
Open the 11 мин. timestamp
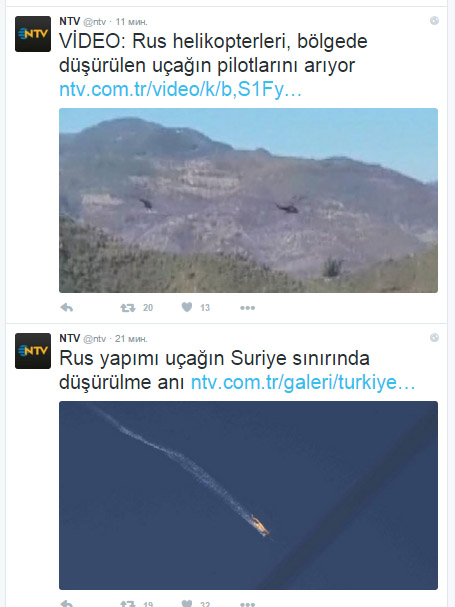(x=131, y=22)
